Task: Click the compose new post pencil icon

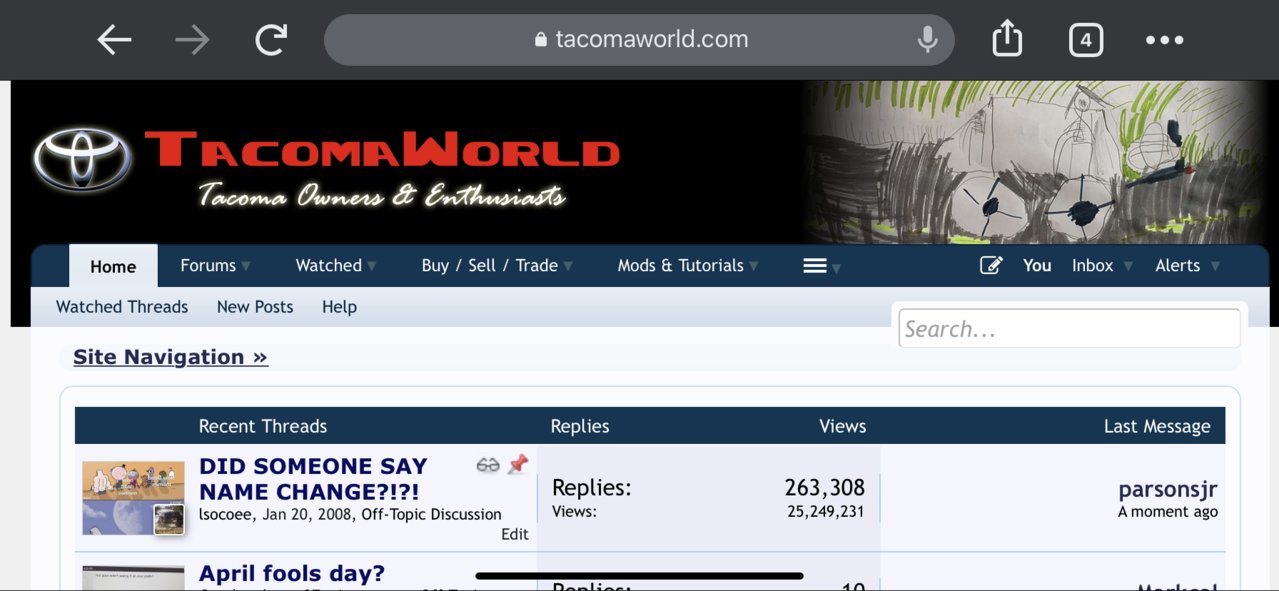Action: tap(991, 265)
